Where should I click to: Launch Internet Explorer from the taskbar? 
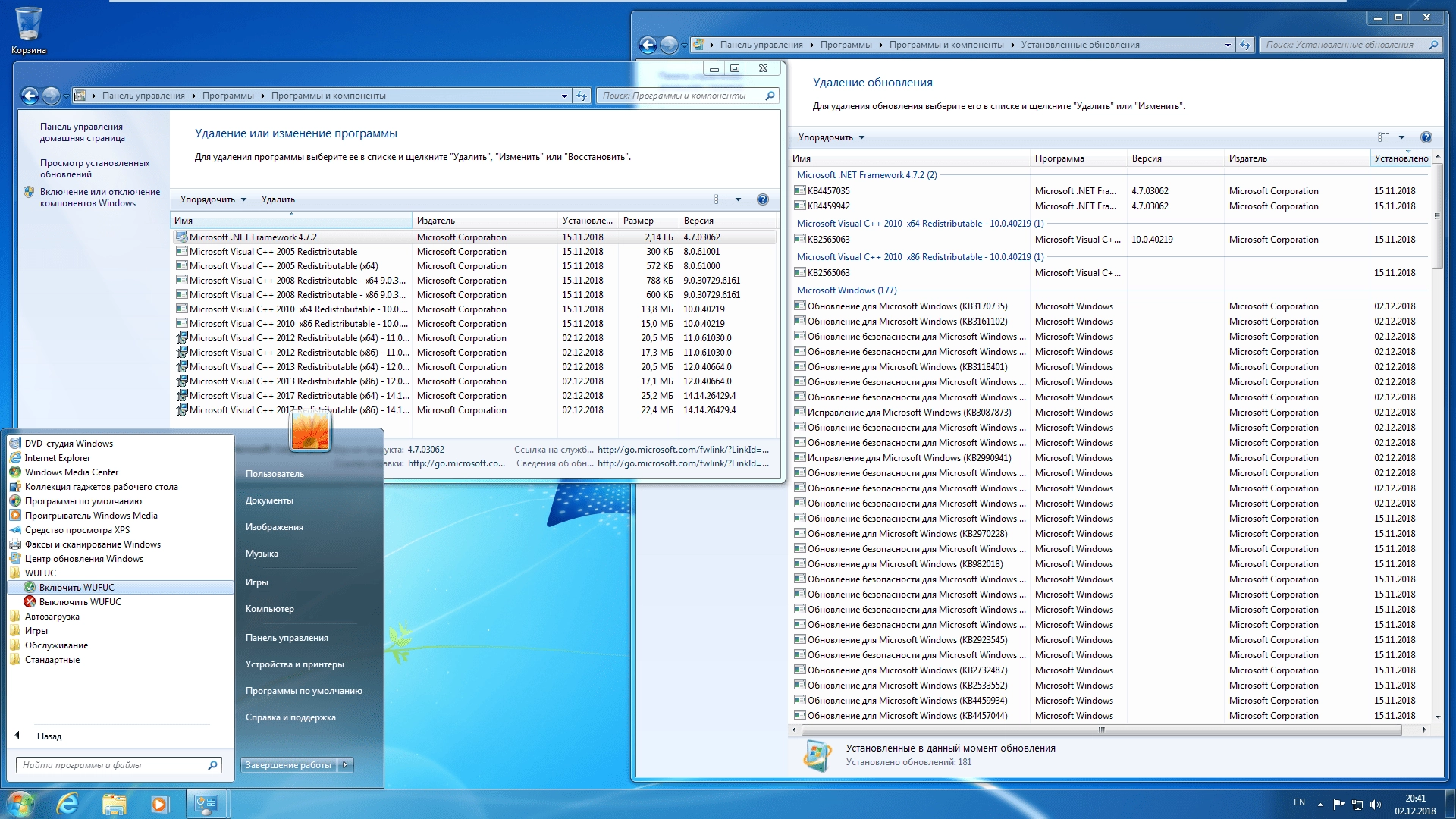tap(68, 804)
